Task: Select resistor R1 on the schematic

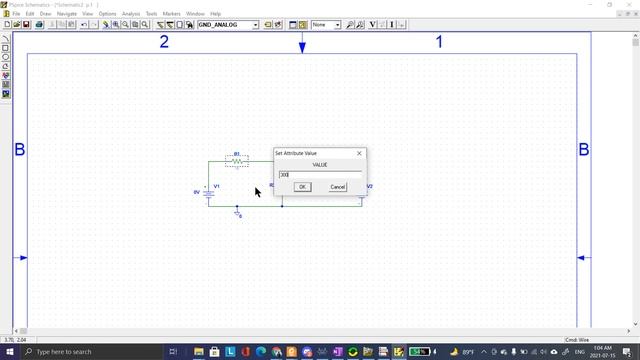Action: point(237,161)
